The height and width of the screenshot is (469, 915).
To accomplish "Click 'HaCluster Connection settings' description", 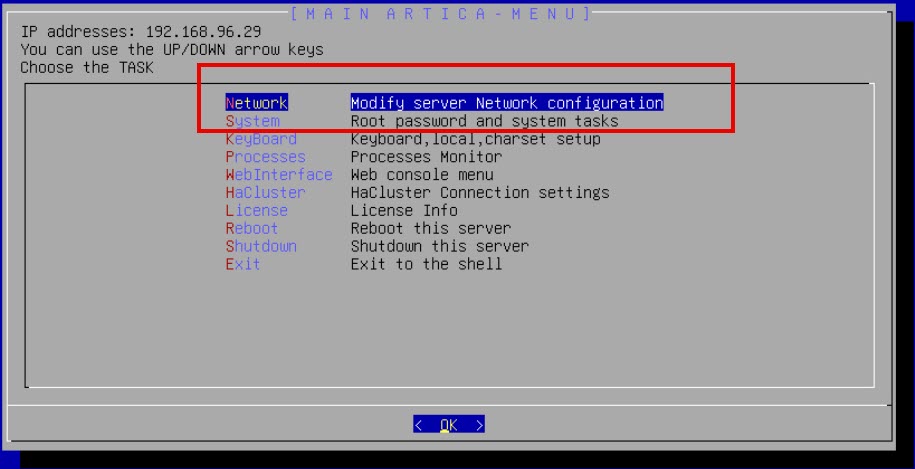I will pos(479,193).
